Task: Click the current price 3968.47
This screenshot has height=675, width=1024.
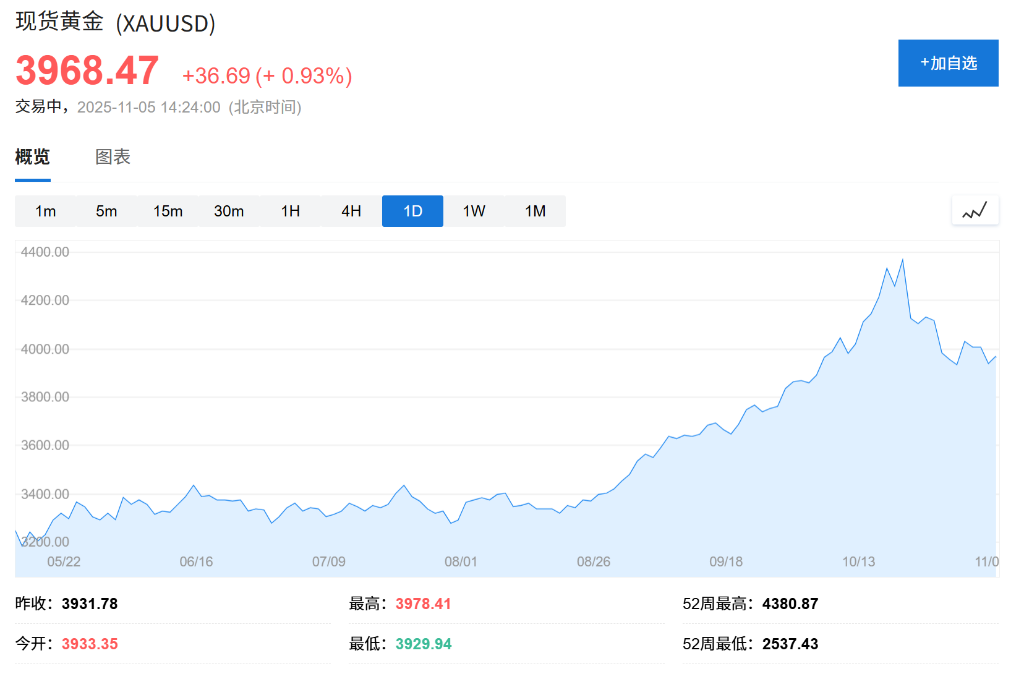Action: (x=85, y=71)
